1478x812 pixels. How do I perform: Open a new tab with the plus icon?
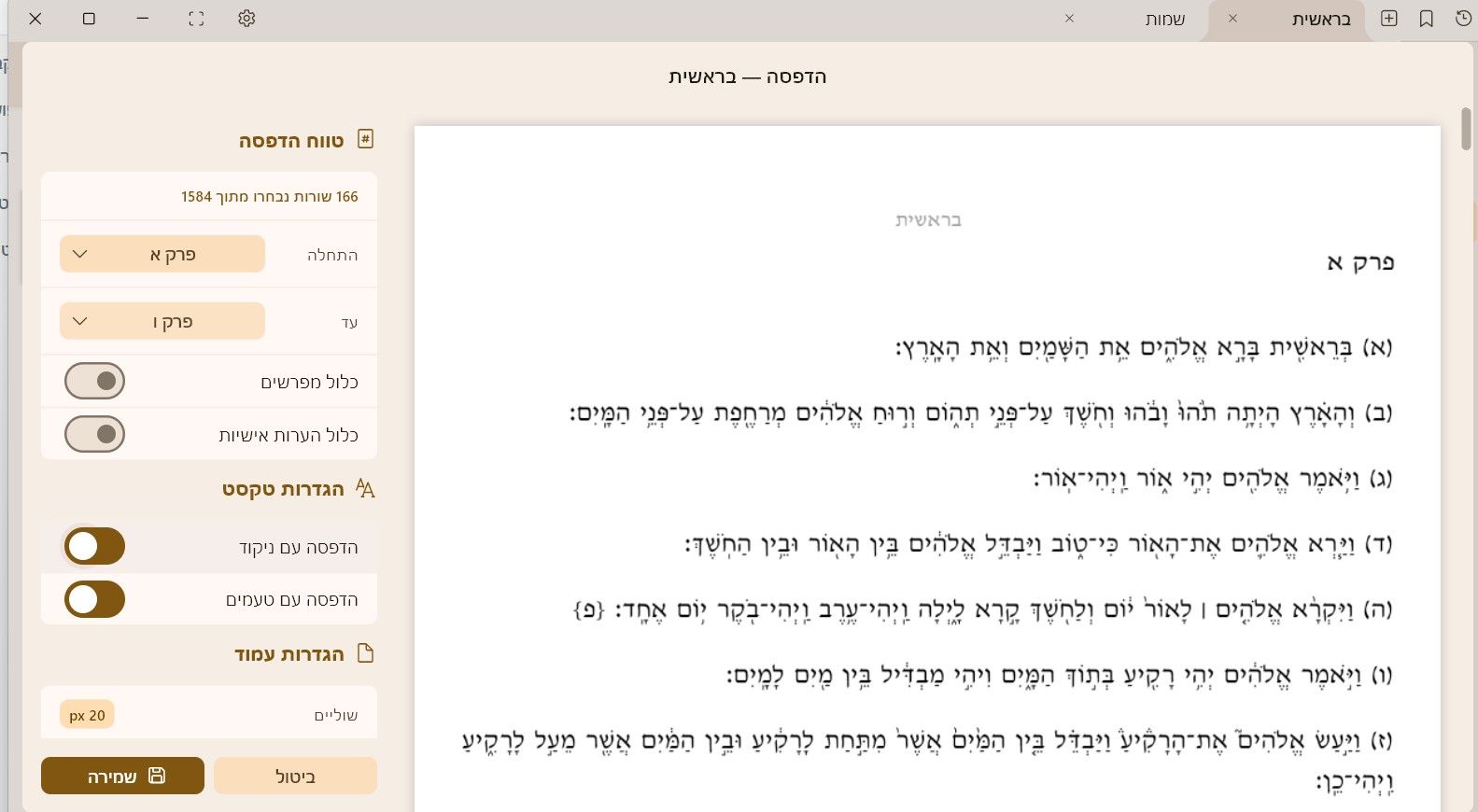click(1389, 19)
